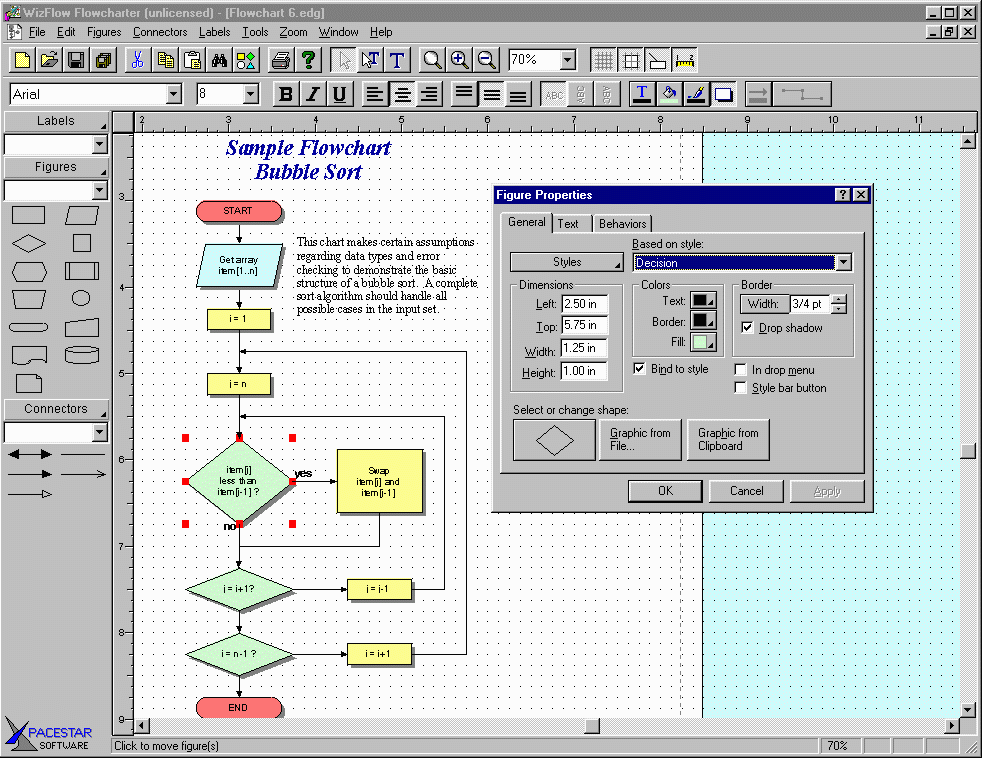Open the 70% zoom level dropdown
This screenshot has width=982, height=758.
[568, 60]
